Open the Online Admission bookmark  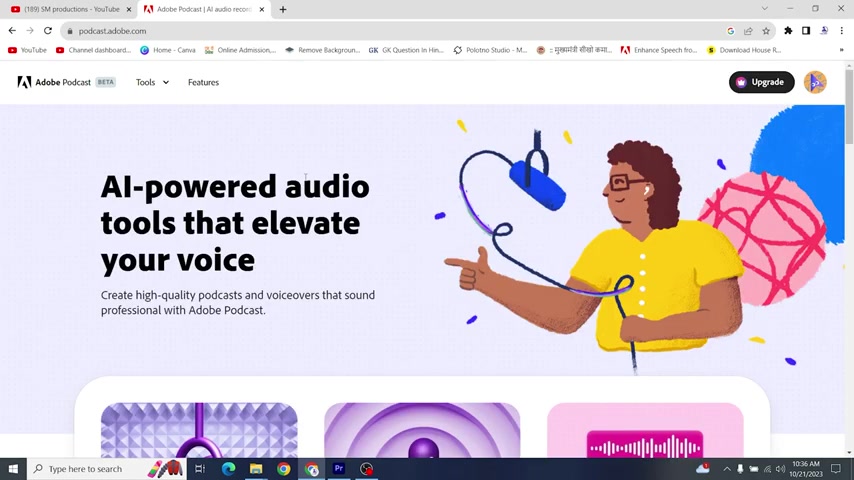coord(240,50)
